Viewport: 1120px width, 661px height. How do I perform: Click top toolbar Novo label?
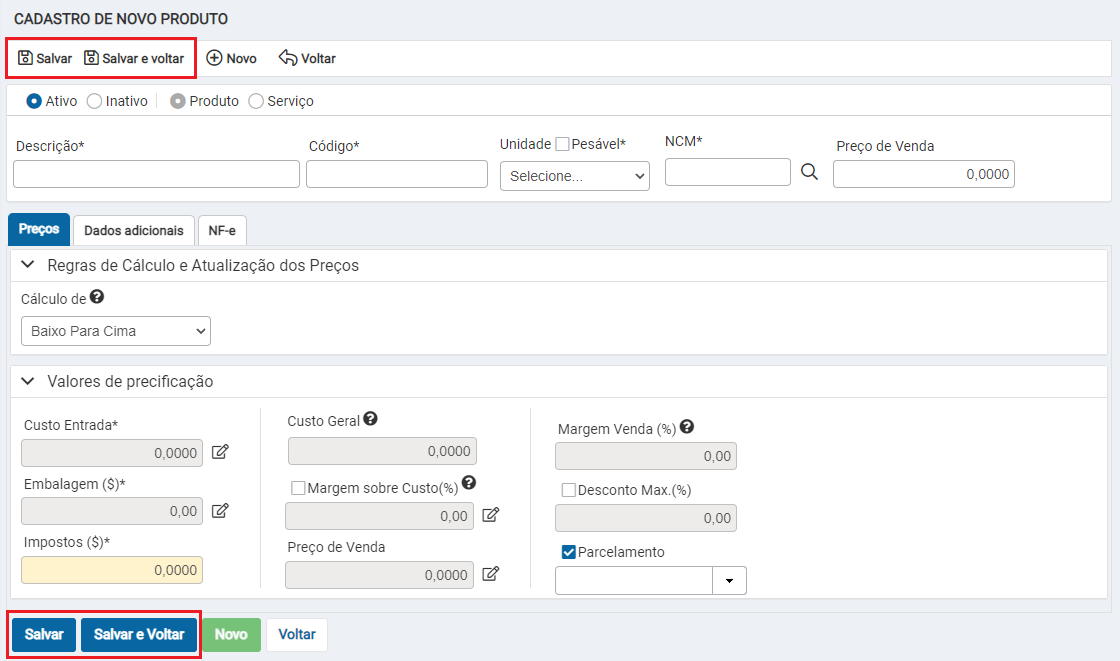tap(241, 59)
